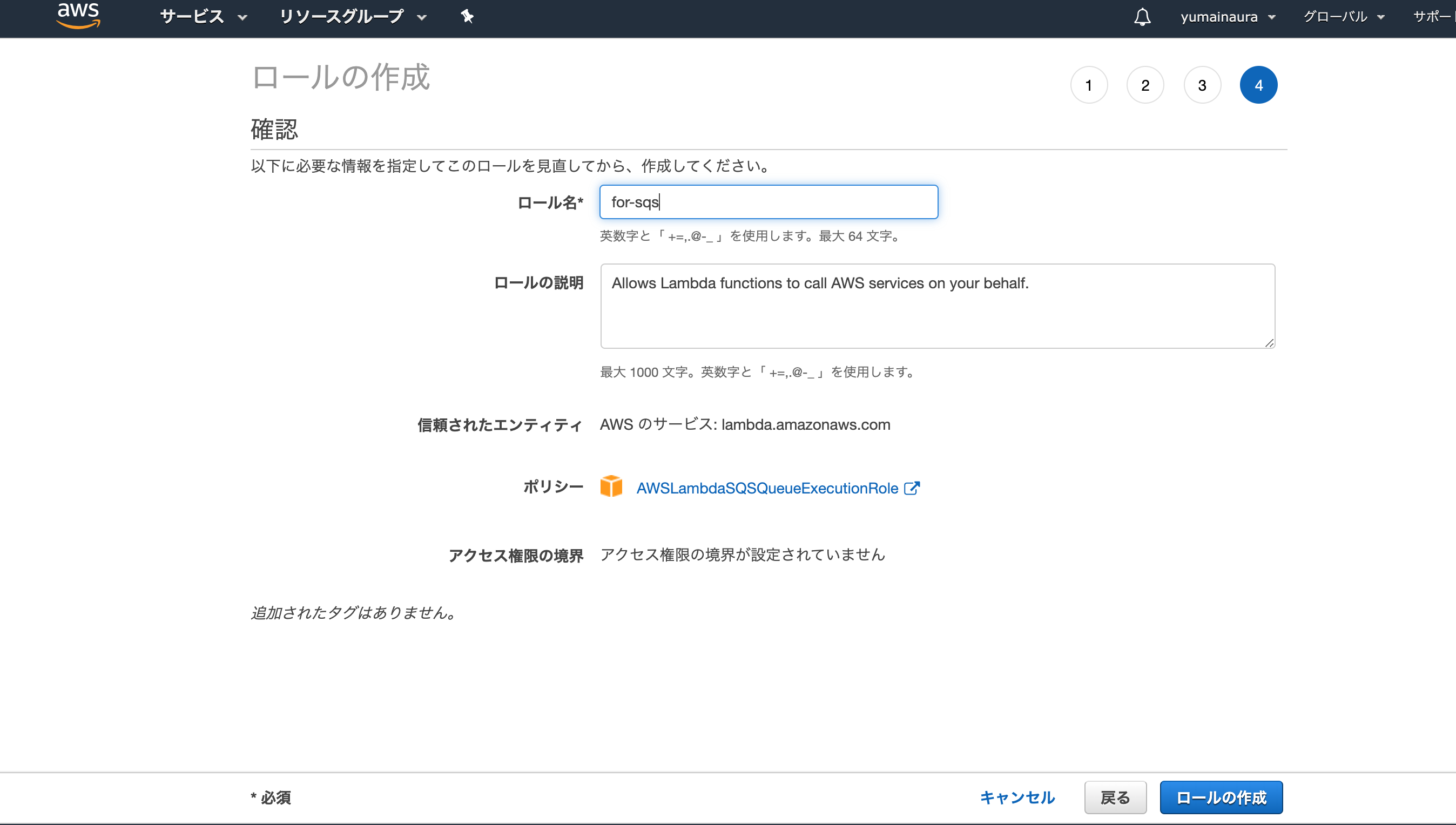
Task: Click the 戻る back button
Action: 1115,797
